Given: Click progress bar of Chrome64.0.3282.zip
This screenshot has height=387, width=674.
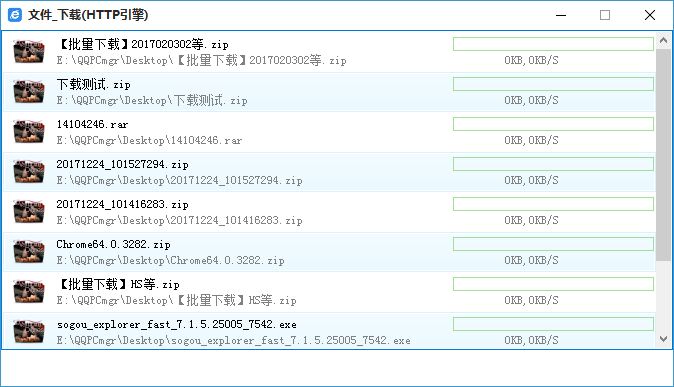Looking at the screenshot, I should click(x=553, y=244).
